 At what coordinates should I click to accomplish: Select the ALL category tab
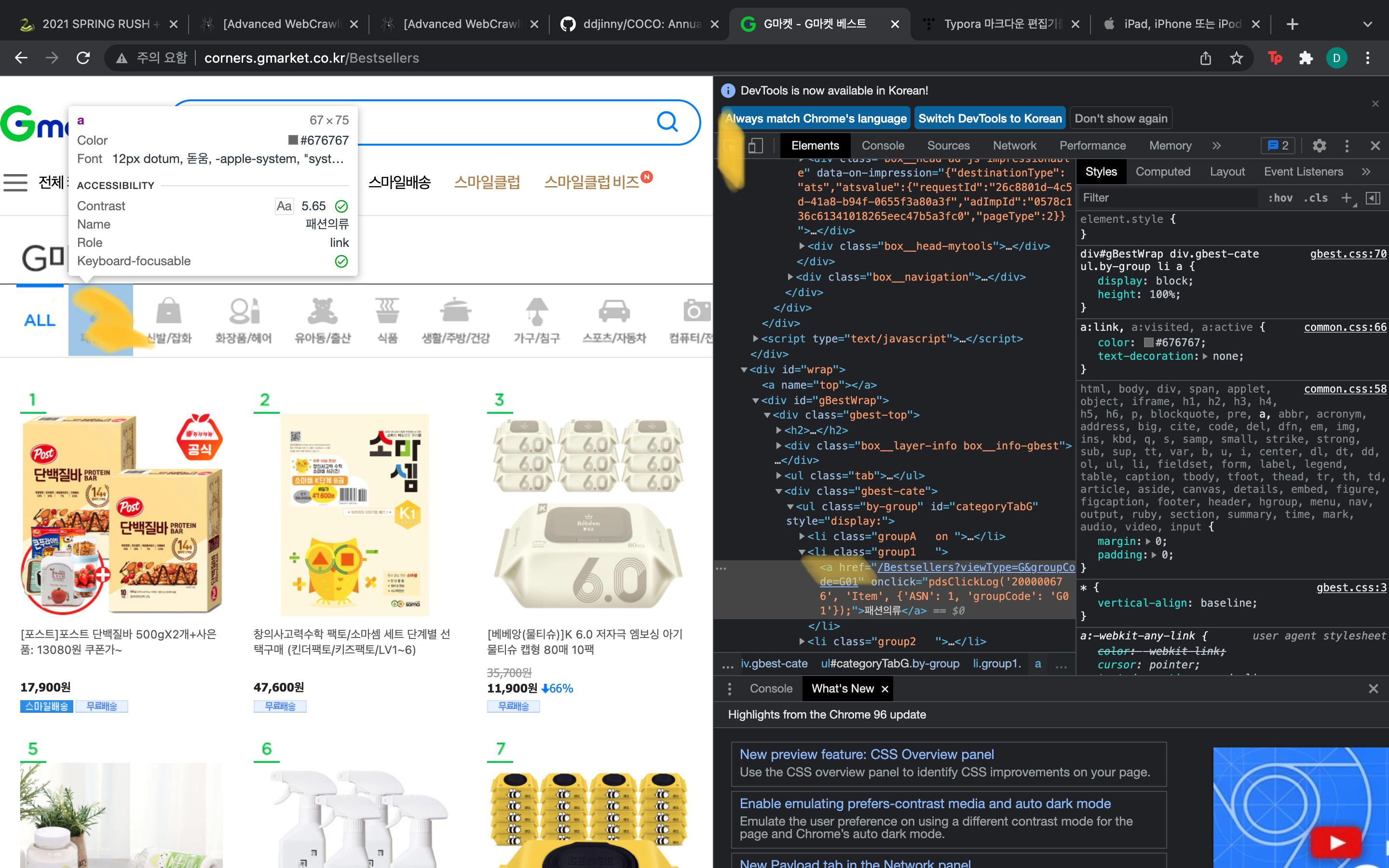pos(40,320)
